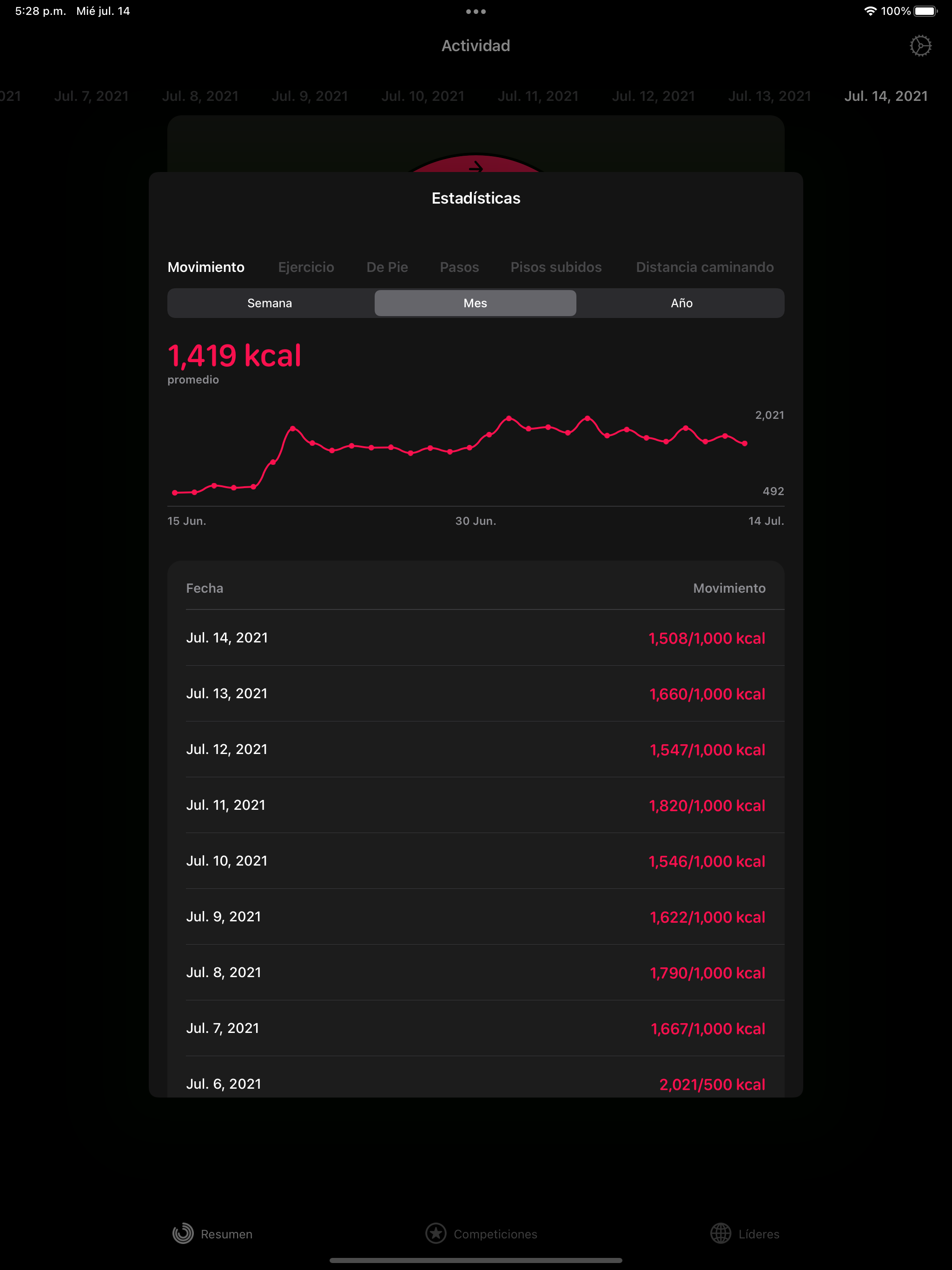Switch to the Ejercicio tab
This screenshot has height=1270, width=952.
pyautogui.click(x=306, y=267)
